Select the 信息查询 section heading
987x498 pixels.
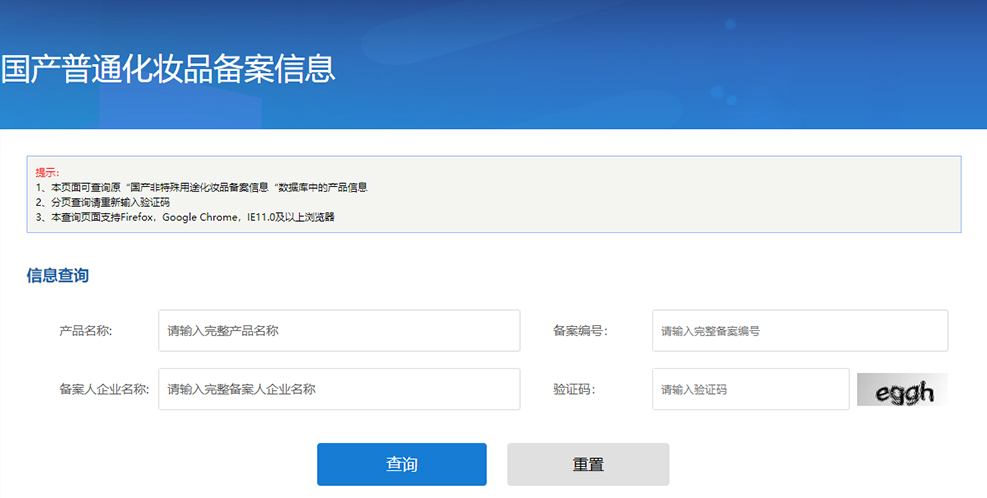coord(58,276)
